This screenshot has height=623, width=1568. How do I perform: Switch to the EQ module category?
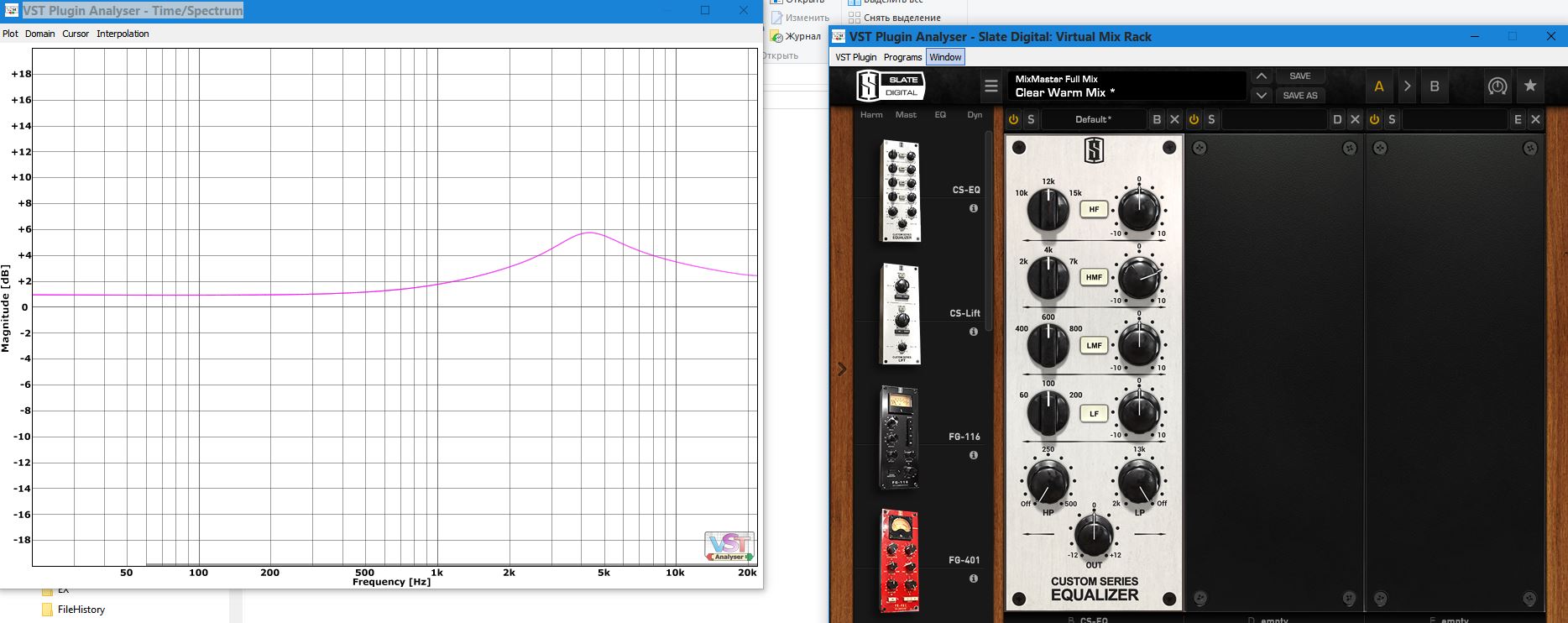[940, 115]
